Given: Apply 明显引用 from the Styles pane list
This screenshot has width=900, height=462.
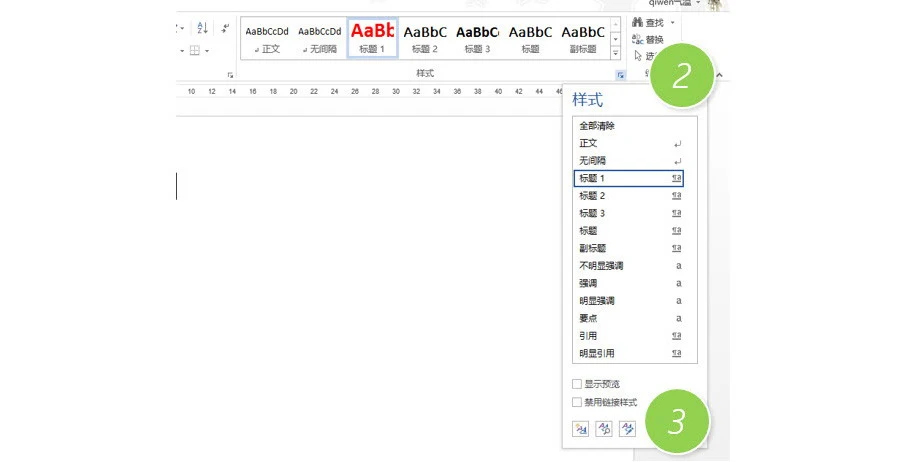Looking at the screenshot, I should coord(597,353).
